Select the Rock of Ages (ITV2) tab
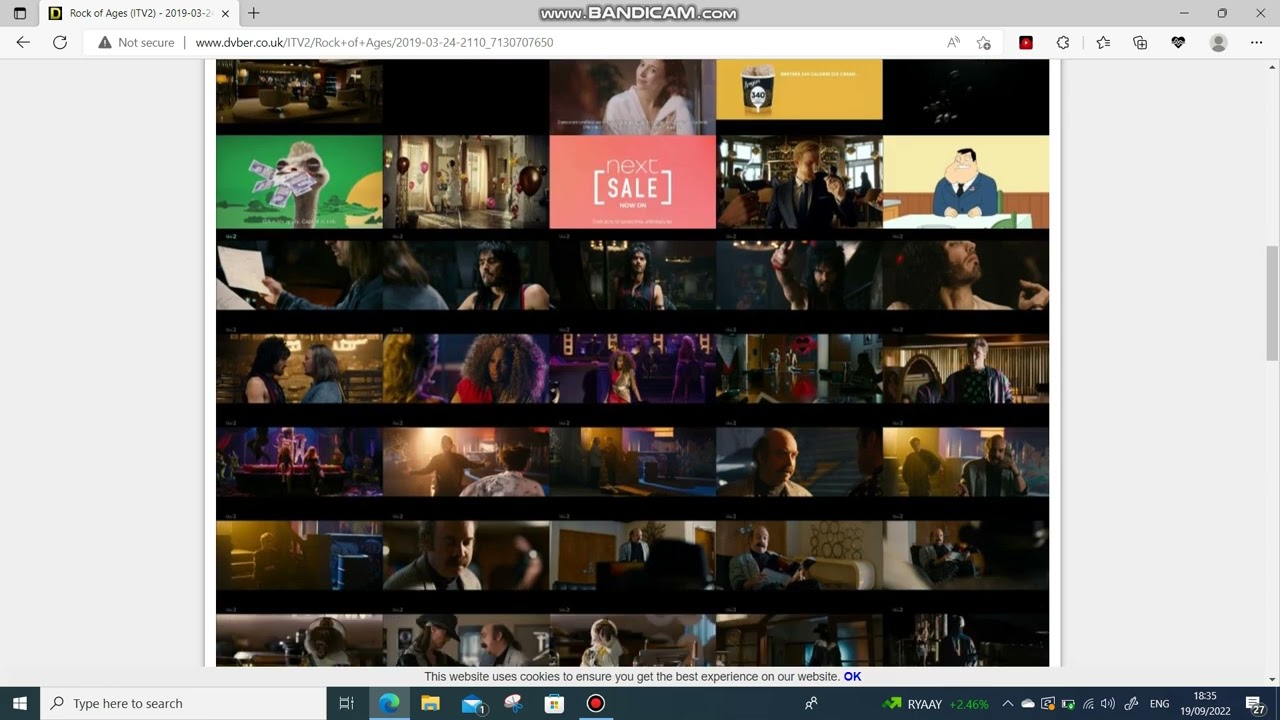1280x720 pixels. 138,13
